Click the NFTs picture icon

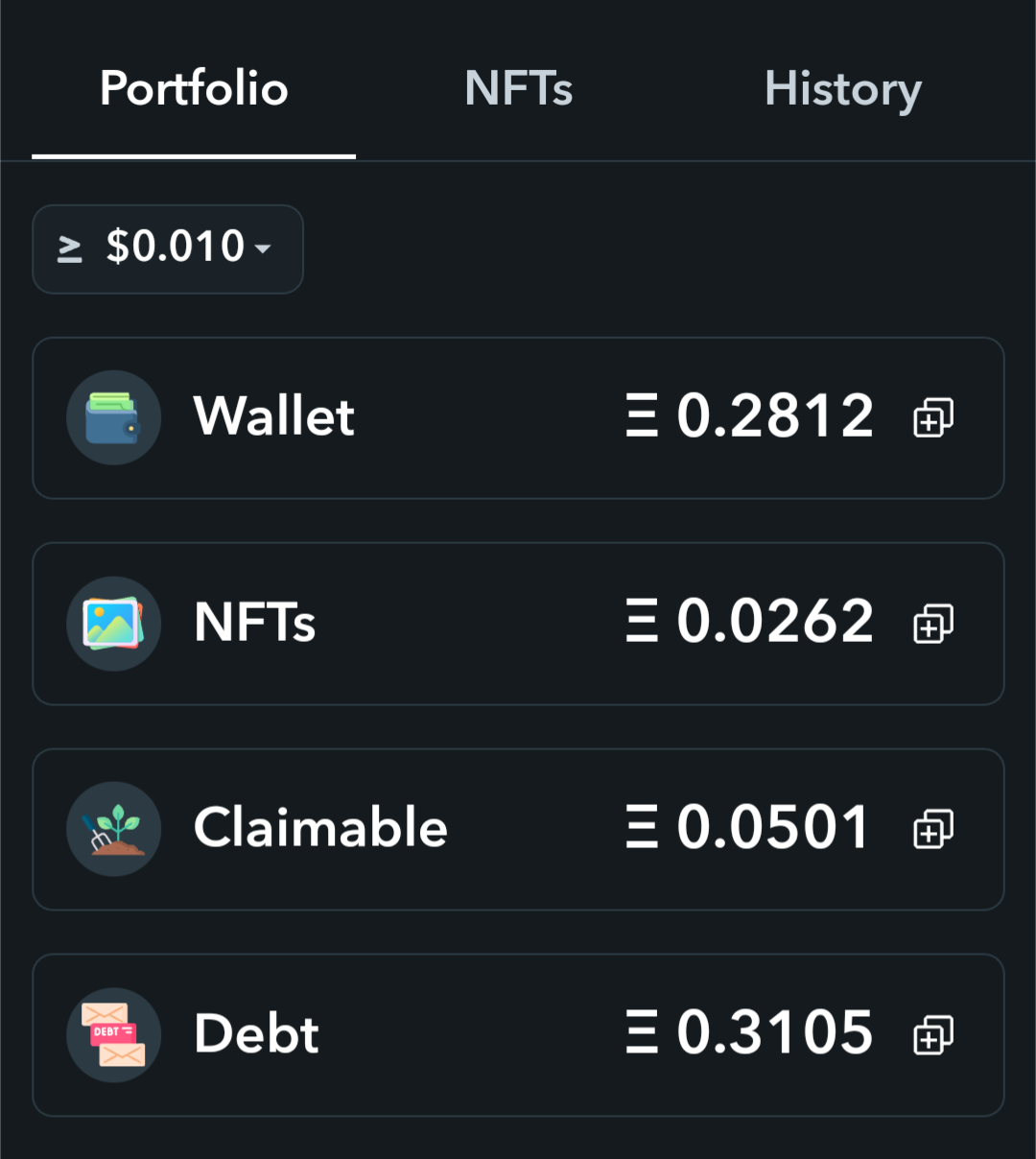point(113,624)
